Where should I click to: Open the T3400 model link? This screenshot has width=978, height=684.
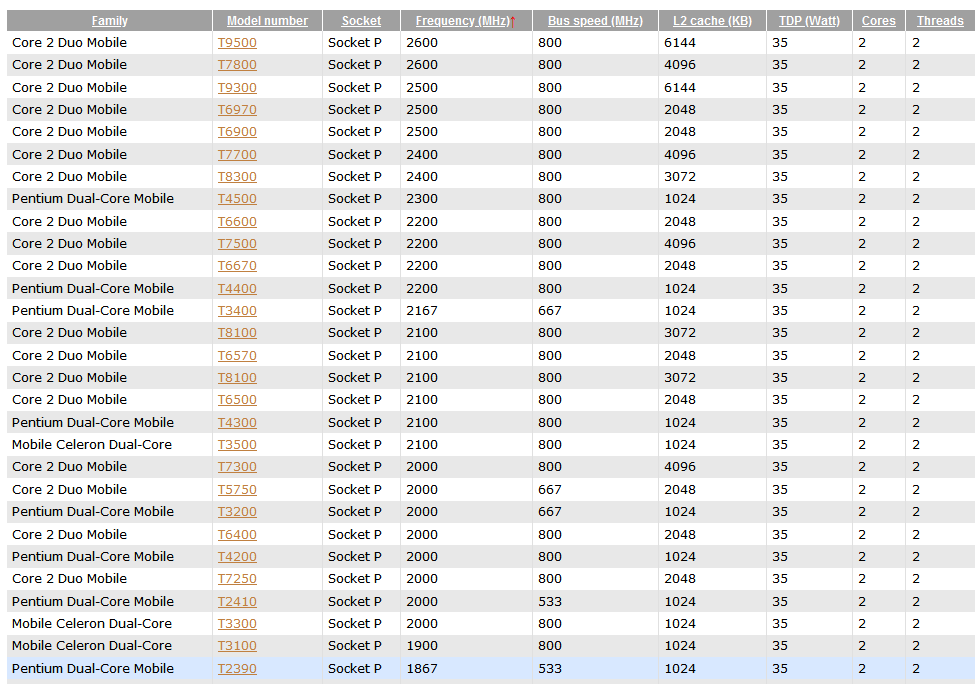pos(237,311)
